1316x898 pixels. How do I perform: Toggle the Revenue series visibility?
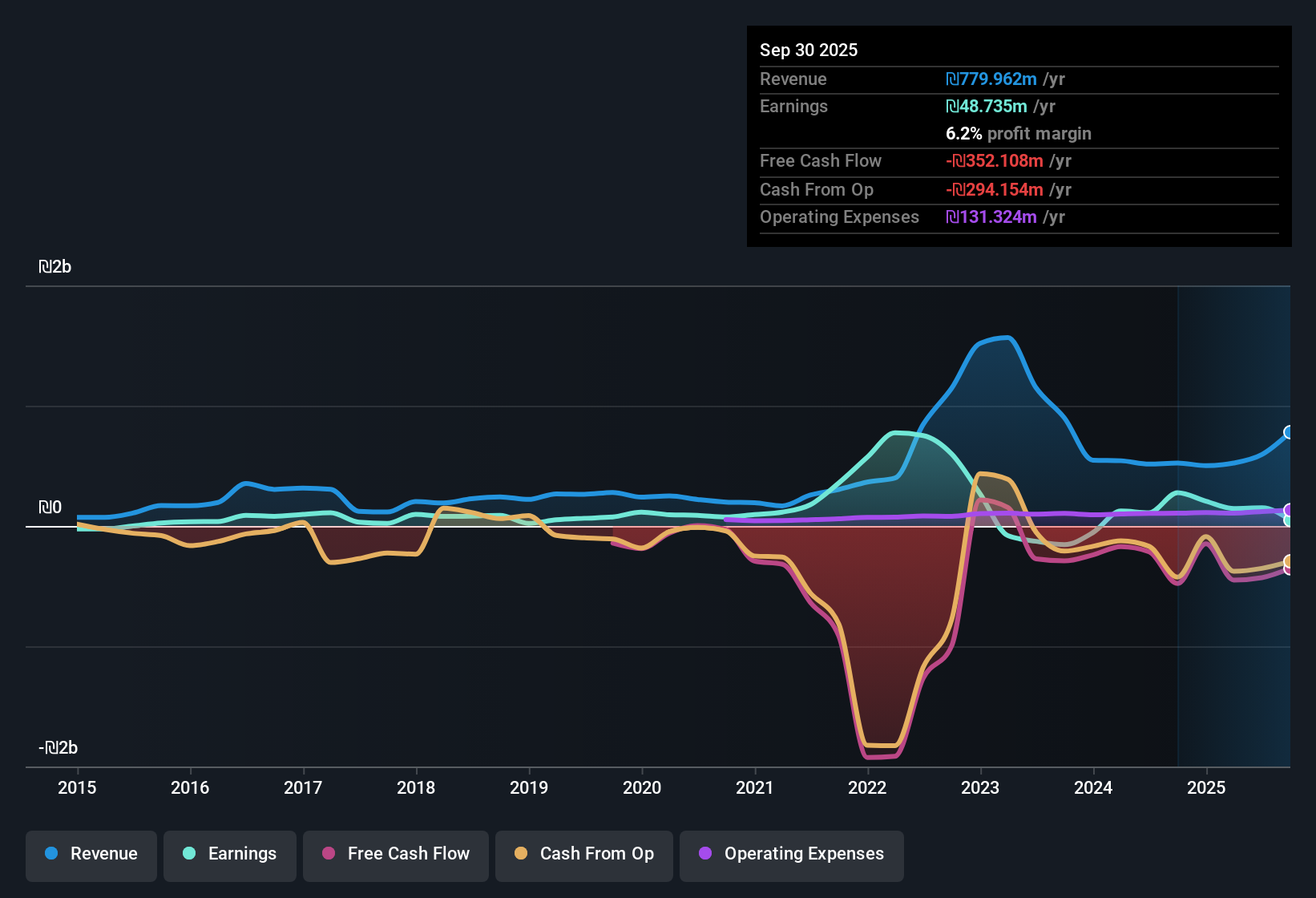pyautogui.click(x=91, y=854)
